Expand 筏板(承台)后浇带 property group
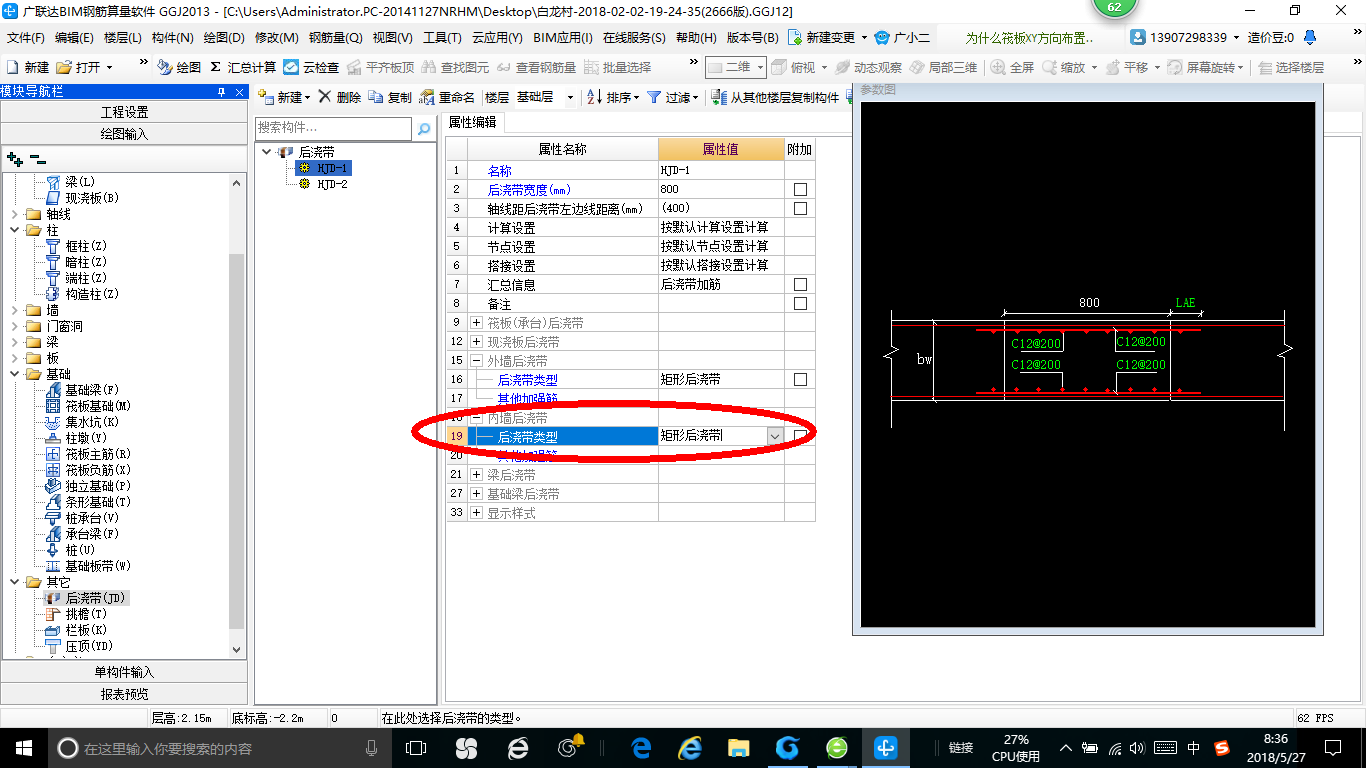 [x=476, y=323]
